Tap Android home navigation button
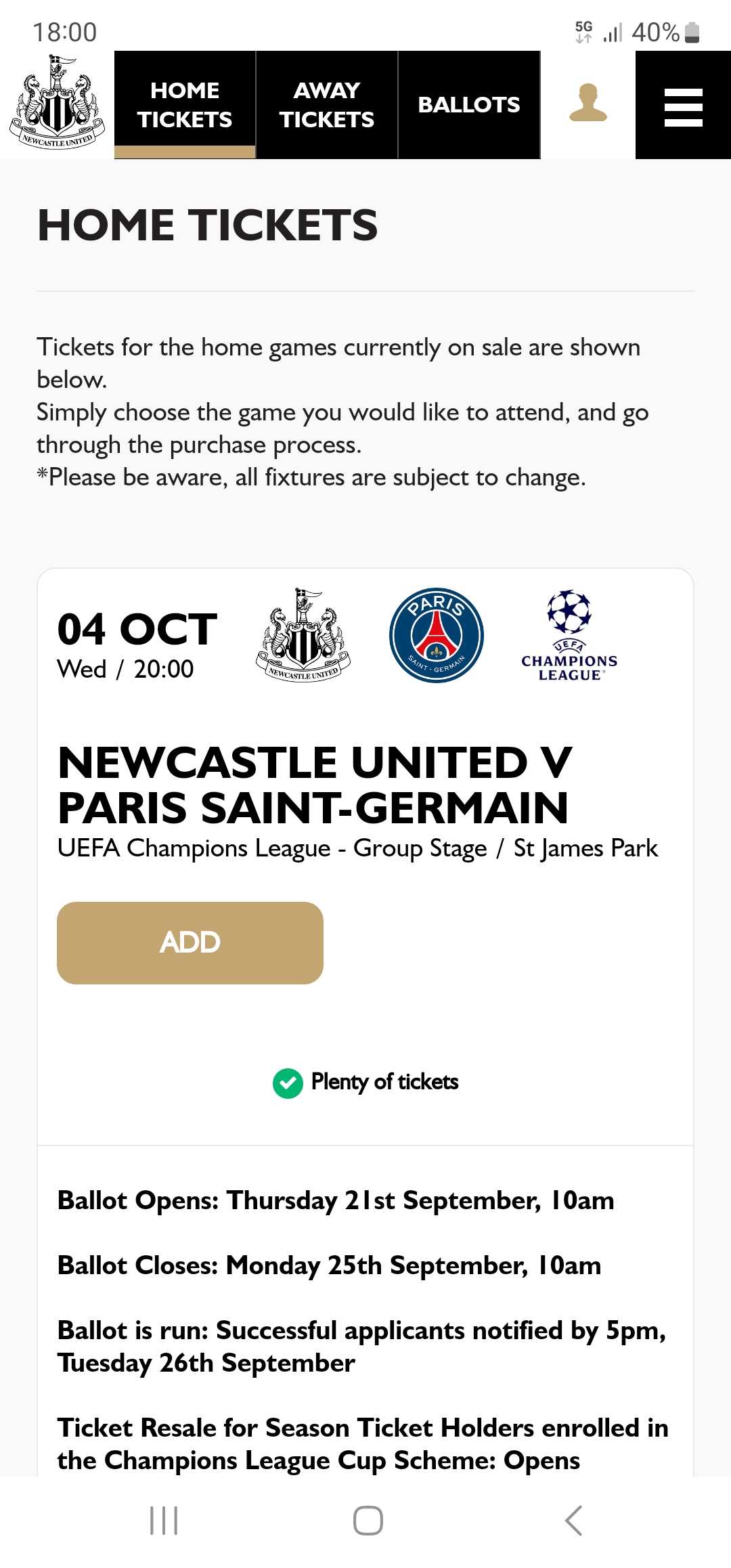The width and height of the screenshot is (731, 1568). [x=368, y=1521]
